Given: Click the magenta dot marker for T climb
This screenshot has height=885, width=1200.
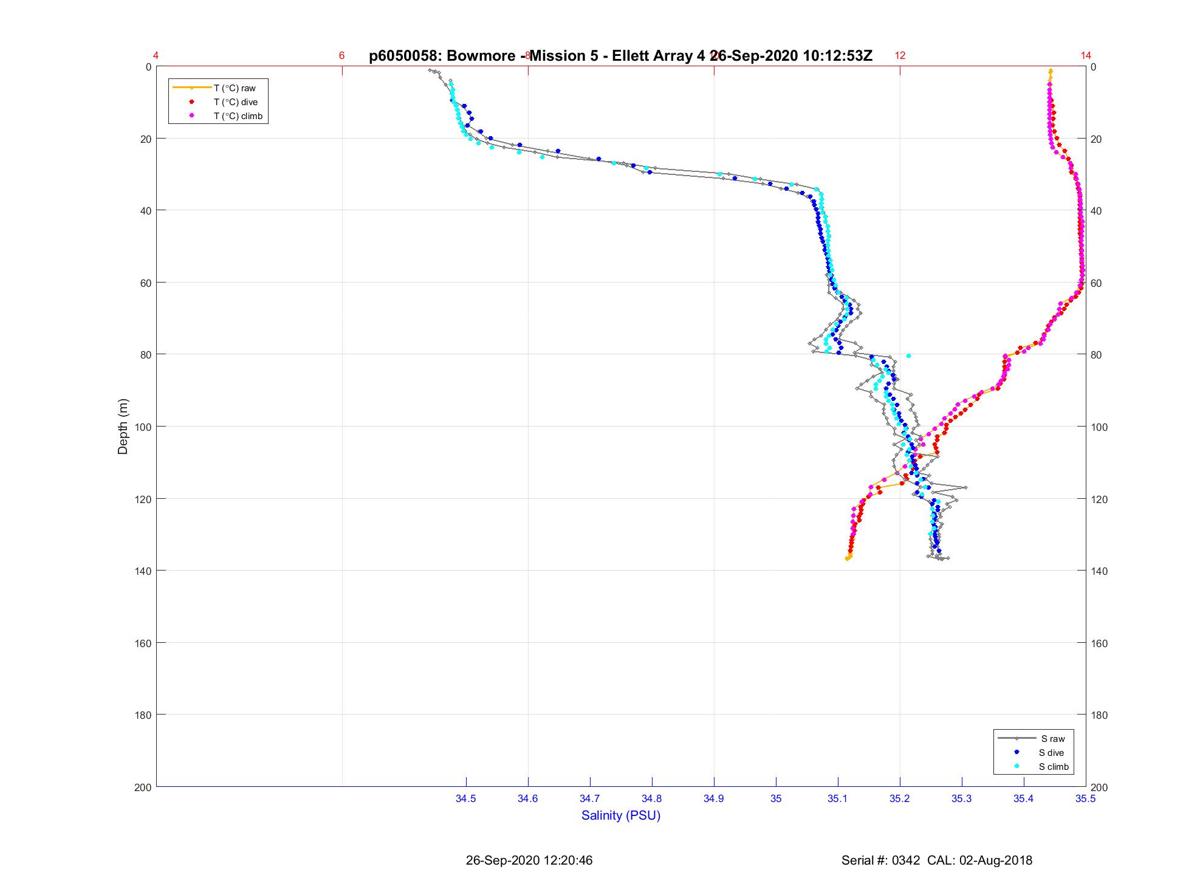Looking at the screenshot, I should click(x=191, y=116).
